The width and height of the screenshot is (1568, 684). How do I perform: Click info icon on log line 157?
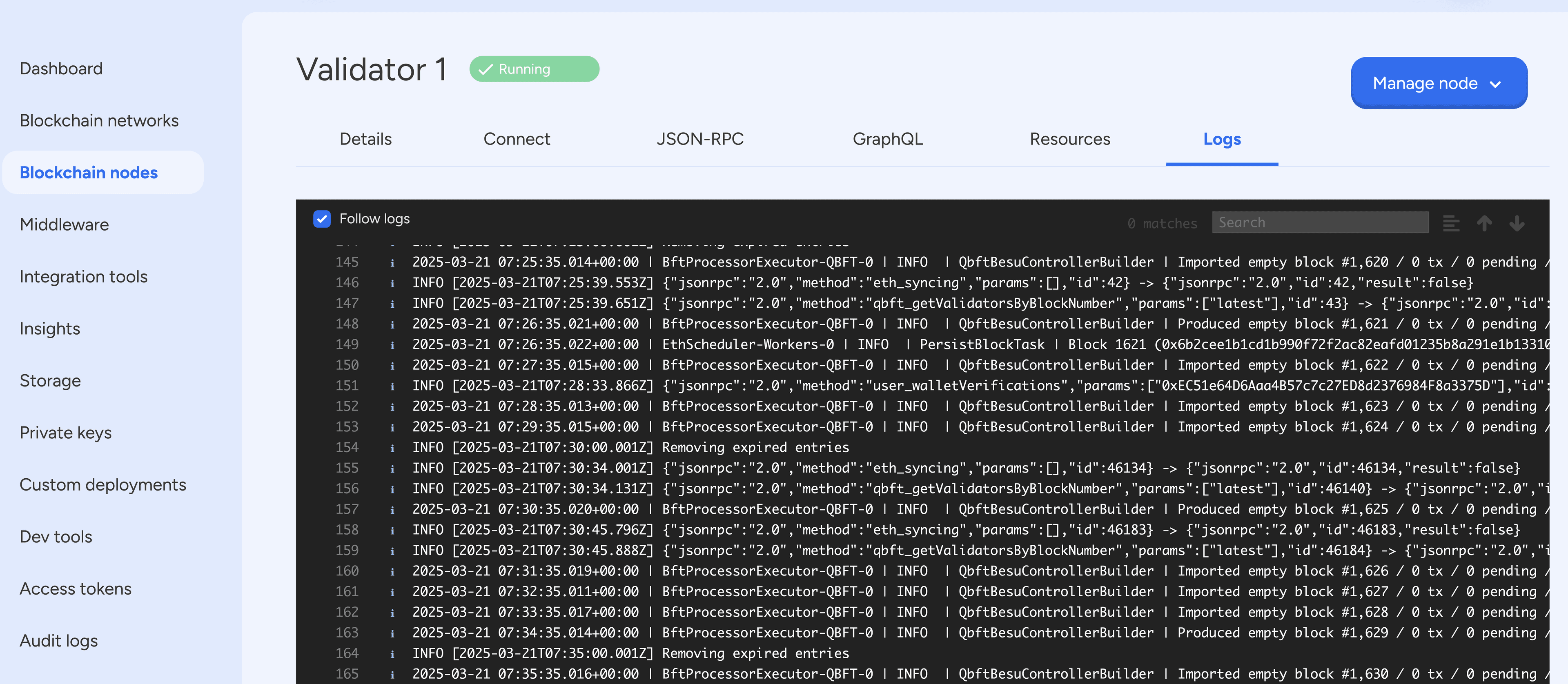tap(392, 510)
